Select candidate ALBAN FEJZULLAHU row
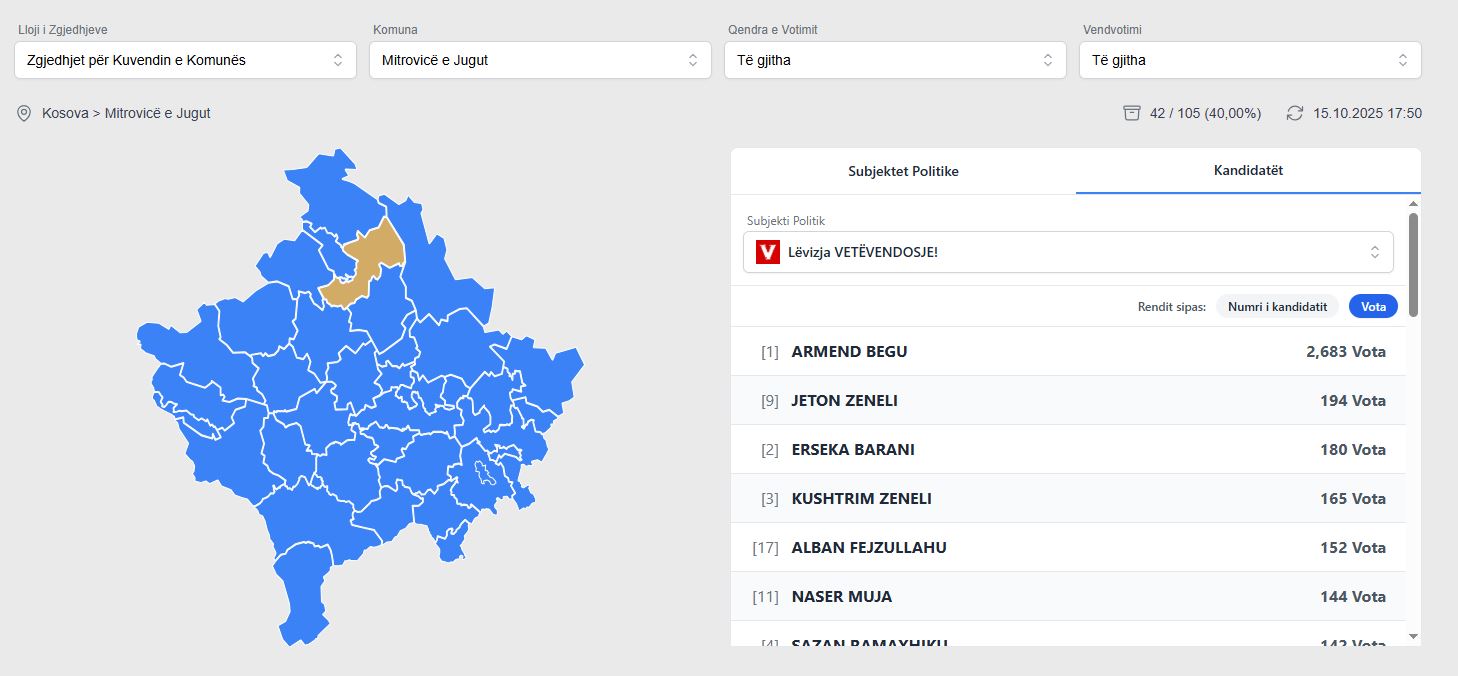1458x676 pixels. pyautogui.click(x=1068, y=548)
